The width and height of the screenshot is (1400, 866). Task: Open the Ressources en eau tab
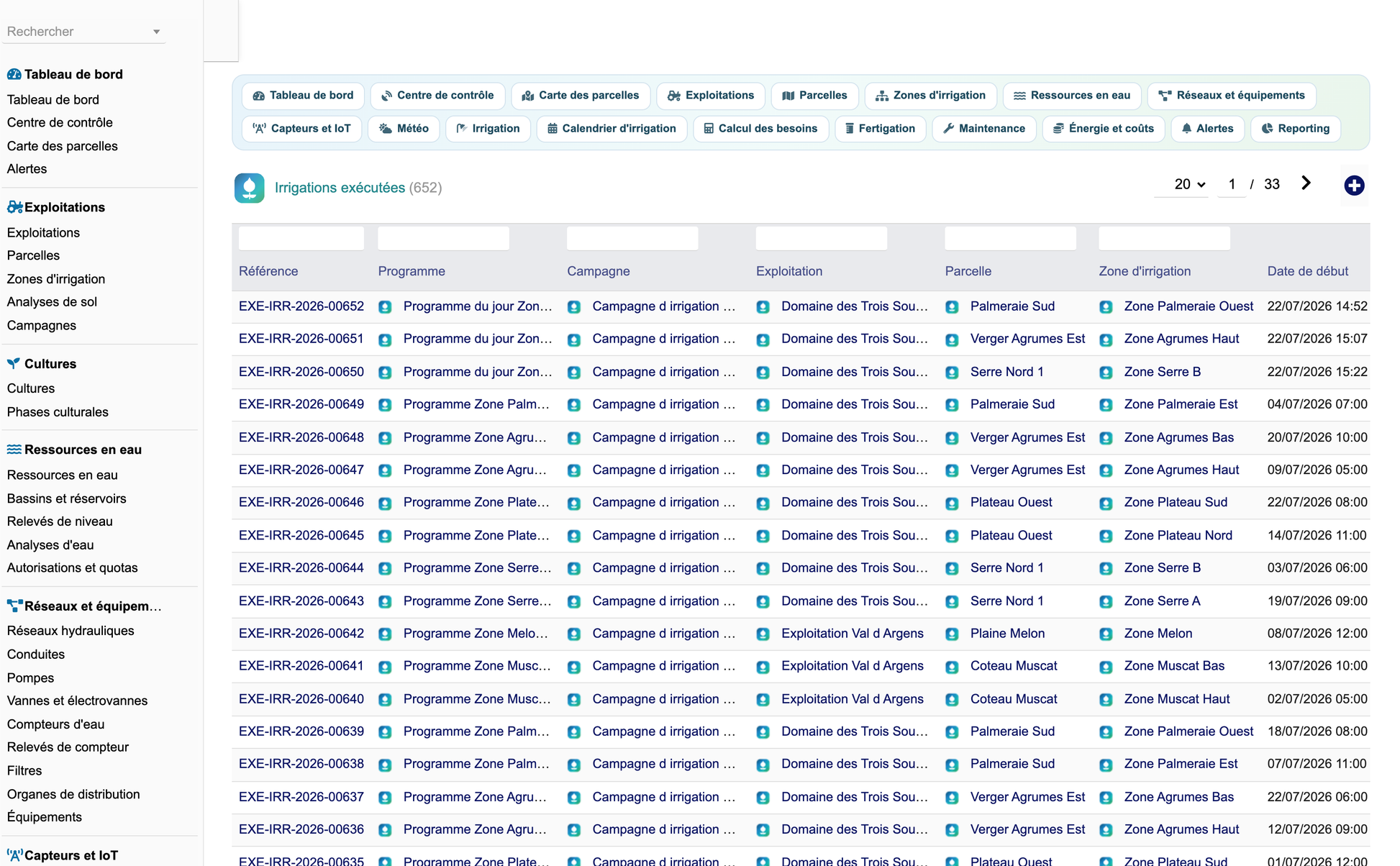(x=1071, y=96)
